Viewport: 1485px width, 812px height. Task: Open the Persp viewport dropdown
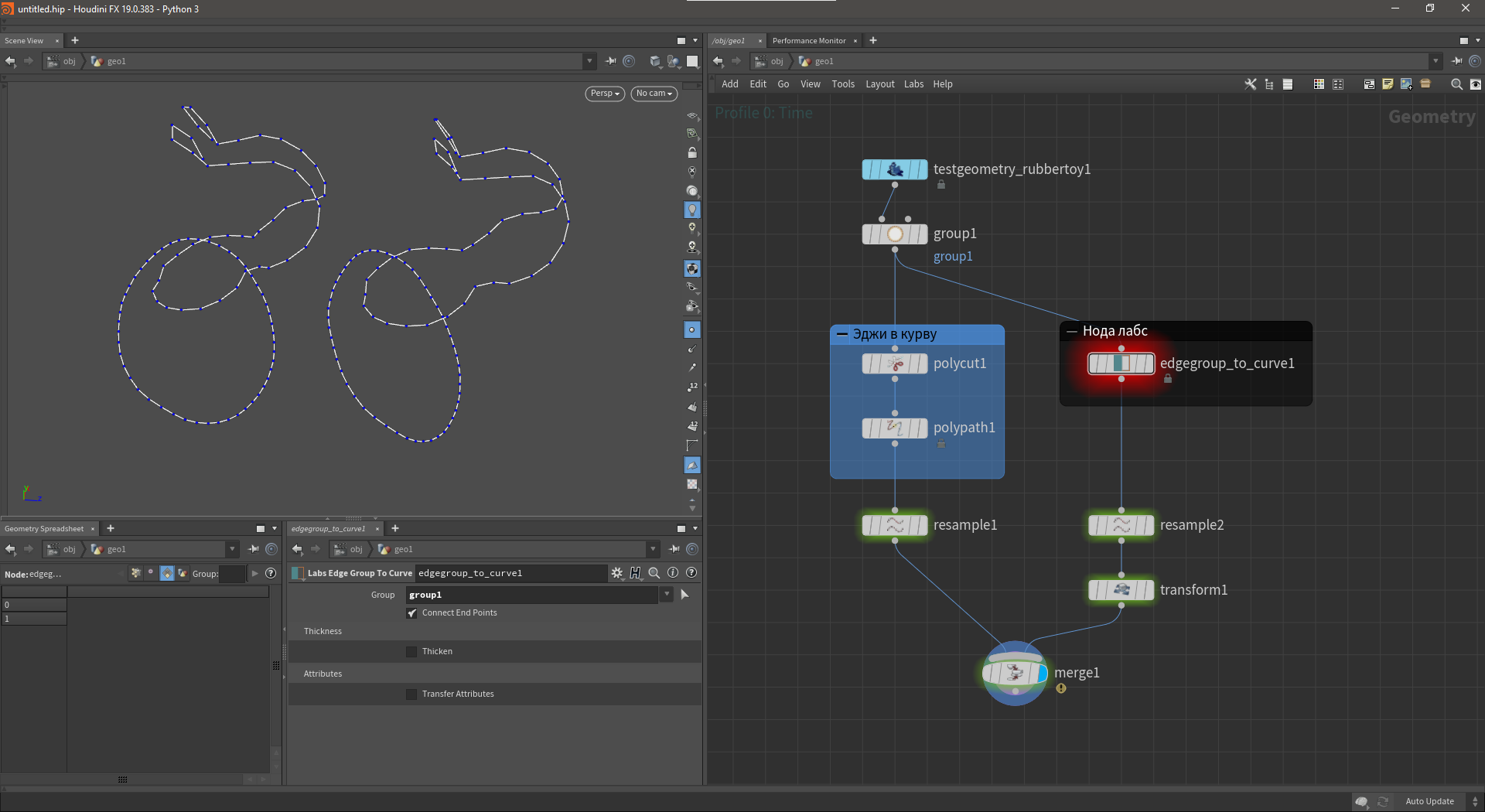click(x=605, y=94)
